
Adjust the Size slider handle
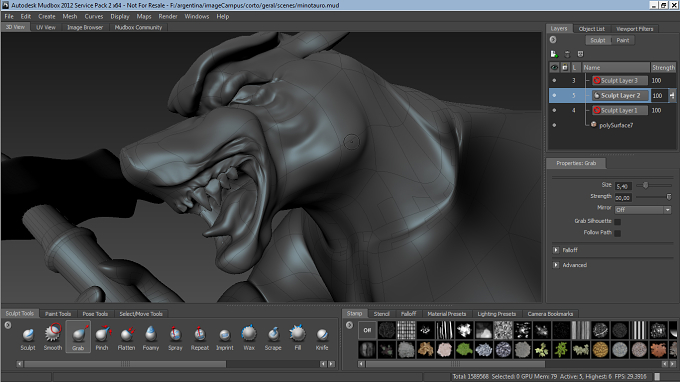click(645, 186)
